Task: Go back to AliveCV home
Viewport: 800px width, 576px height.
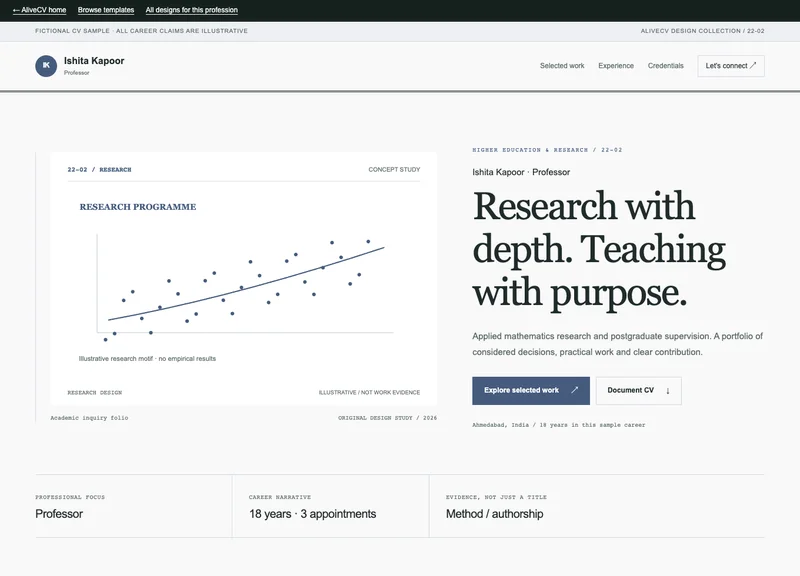Action: coord(39,10)
